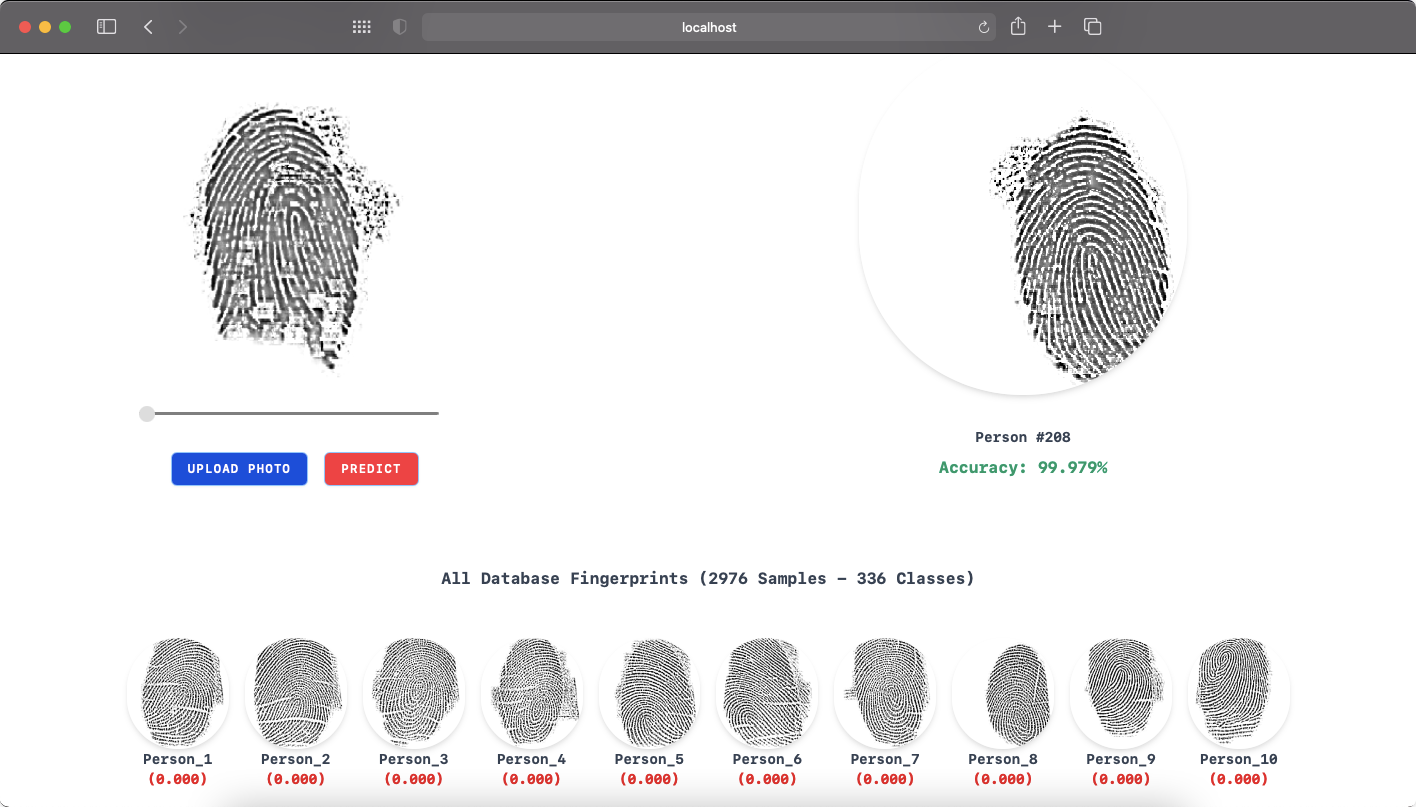Click the (0.000) score under Person_3

pos(414,779)
